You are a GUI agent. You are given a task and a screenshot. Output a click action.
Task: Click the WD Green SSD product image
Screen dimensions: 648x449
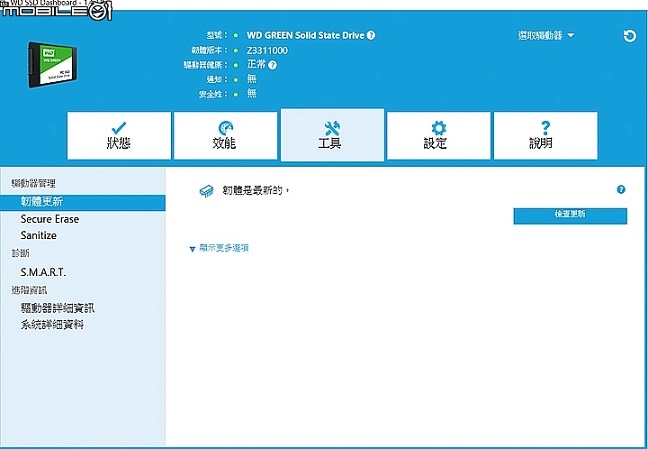coord(52,64)
